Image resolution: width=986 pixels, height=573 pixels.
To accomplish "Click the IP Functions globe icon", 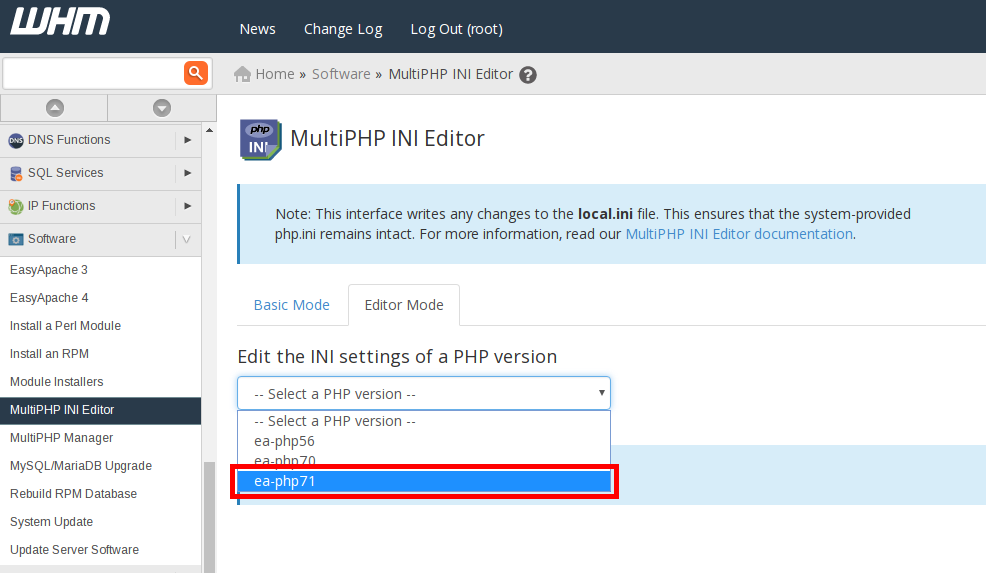I will [x=16, y=207].
